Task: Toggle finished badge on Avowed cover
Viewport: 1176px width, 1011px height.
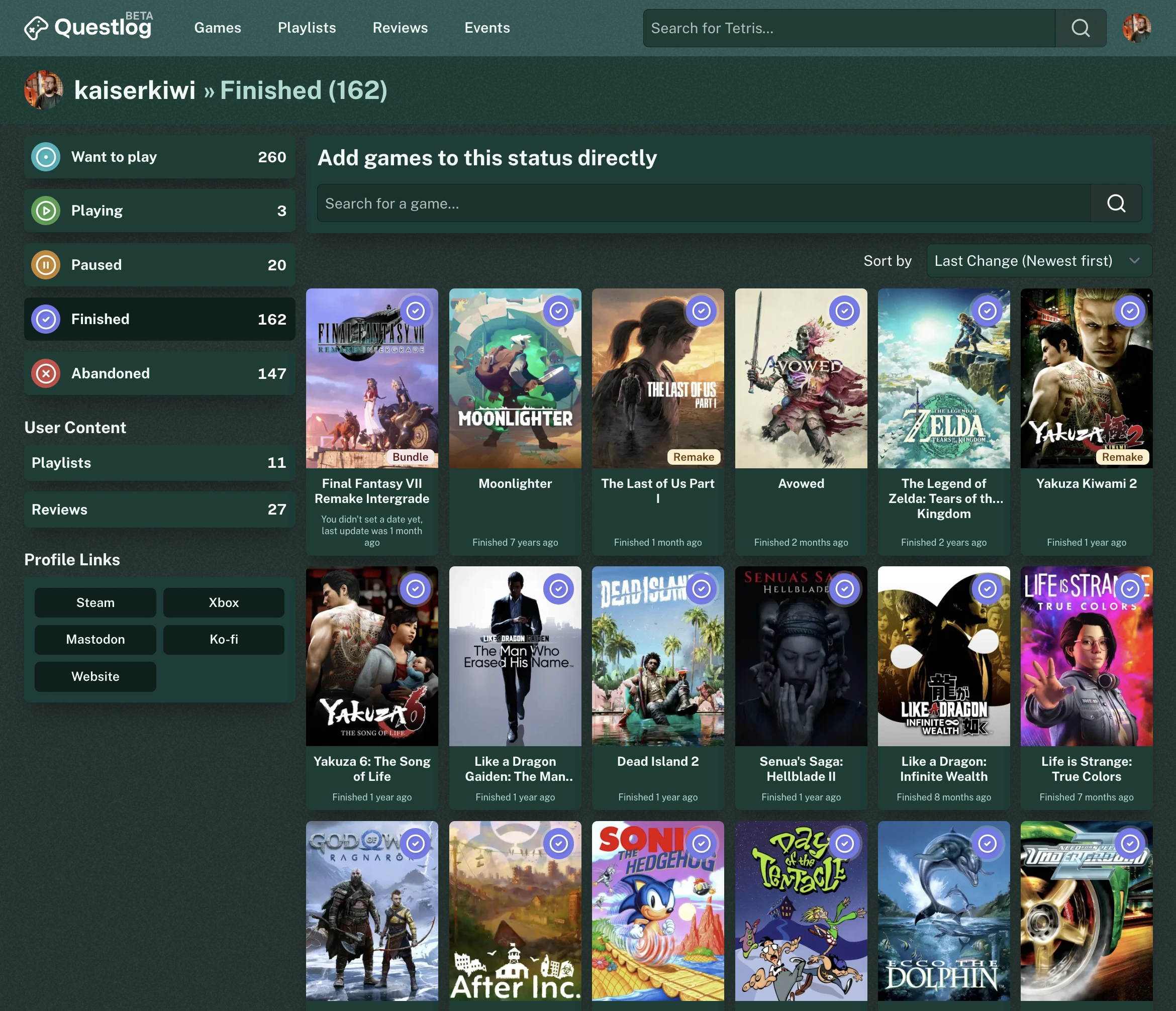Action: (844, 311)
